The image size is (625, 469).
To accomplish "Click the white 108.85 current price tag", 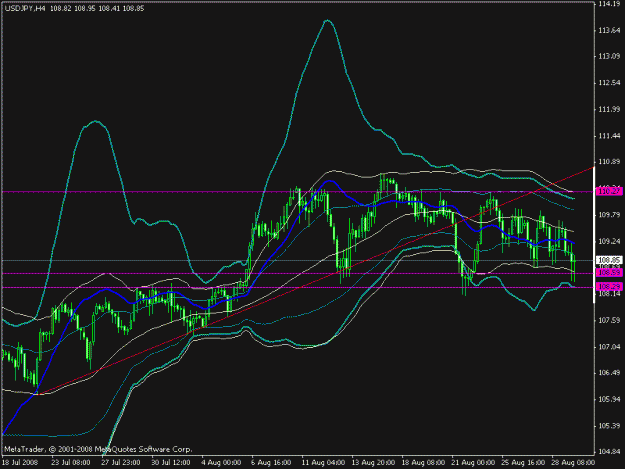I will (x=610, y=260).
